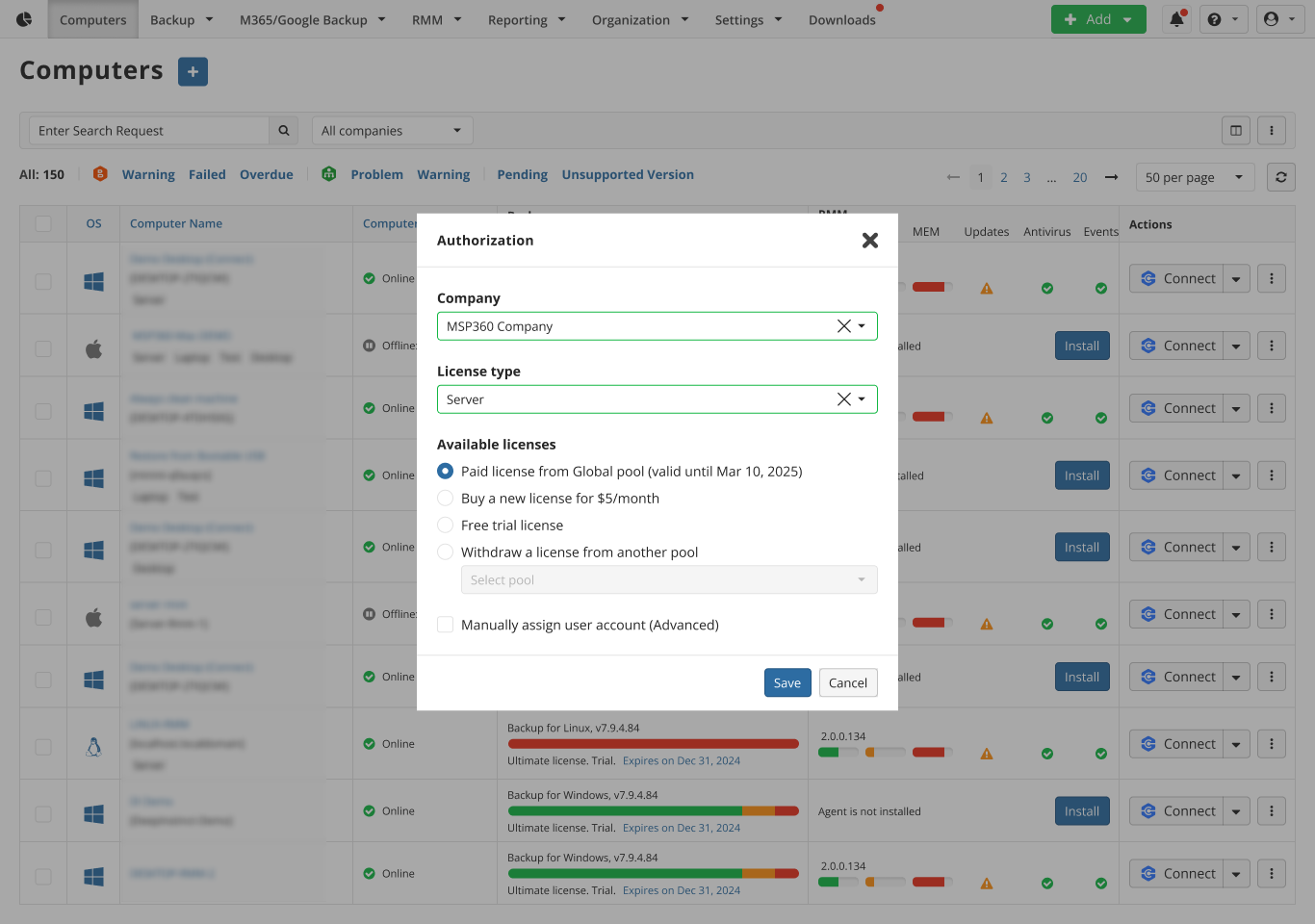Cancel the Authorization dialog
The image size is (1315, 924).
pyautogui.click(x=848, y=682)
